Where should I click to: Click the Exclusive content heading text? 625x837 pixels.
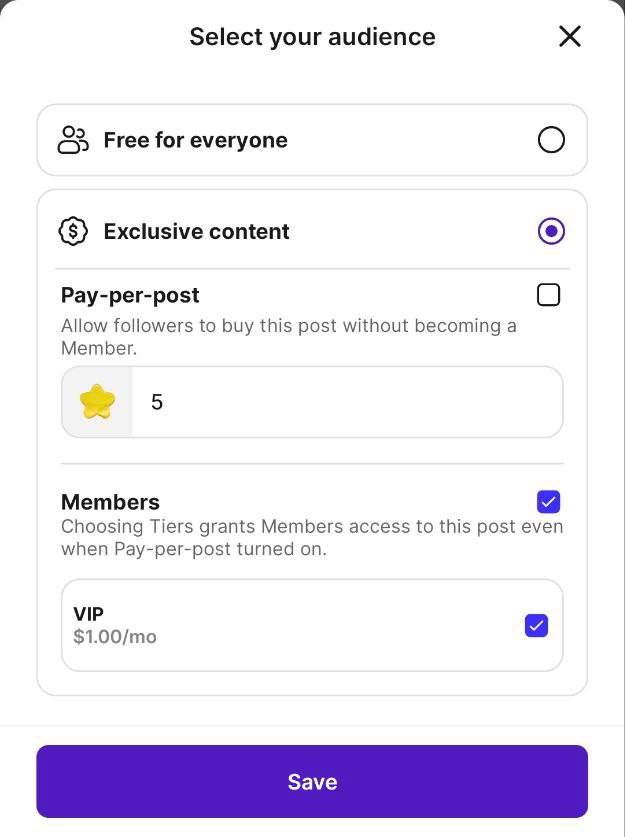pyautogui.click(x=196, y=232)
